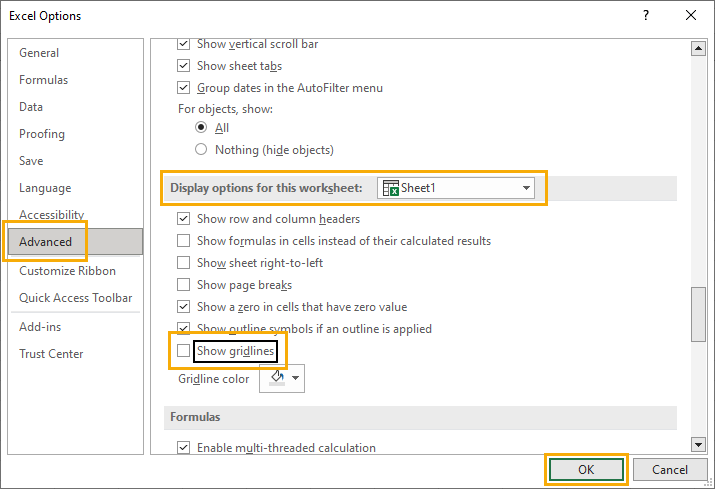Open the Sheet1 worksheet dropdown
Image resolution: width=715 pixels, height=489 pixels.
(x=456, y=188)
